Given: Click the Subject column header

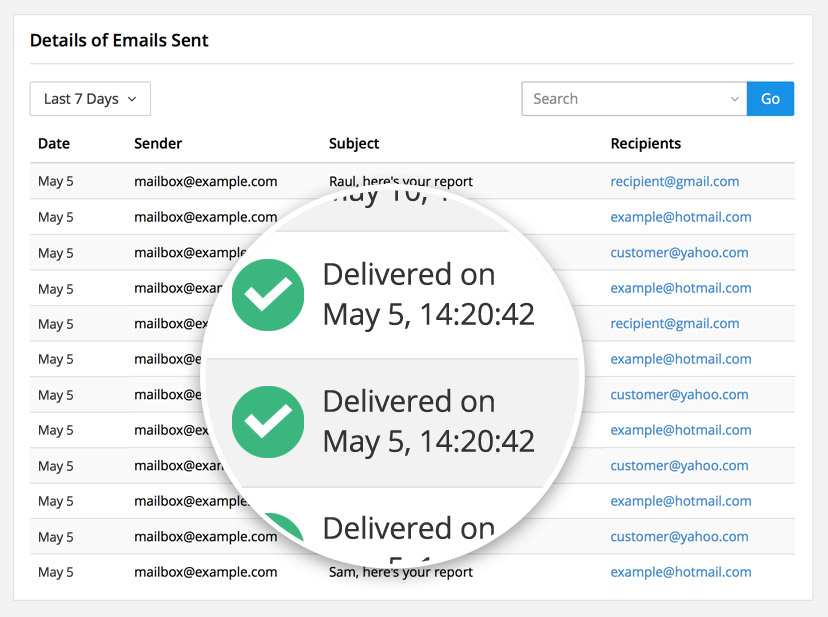Looking at the screenshot, I should click(354, 144).
